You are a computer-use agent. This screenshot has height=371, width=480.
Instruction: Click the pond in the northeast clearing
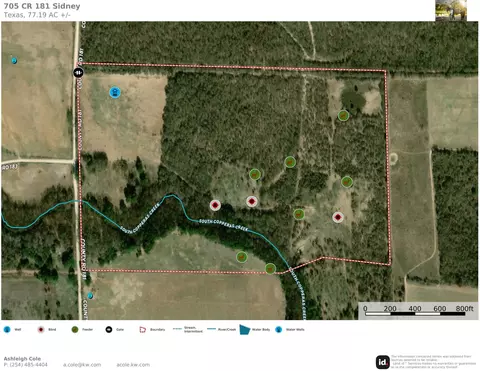click(x=353, y=99)
